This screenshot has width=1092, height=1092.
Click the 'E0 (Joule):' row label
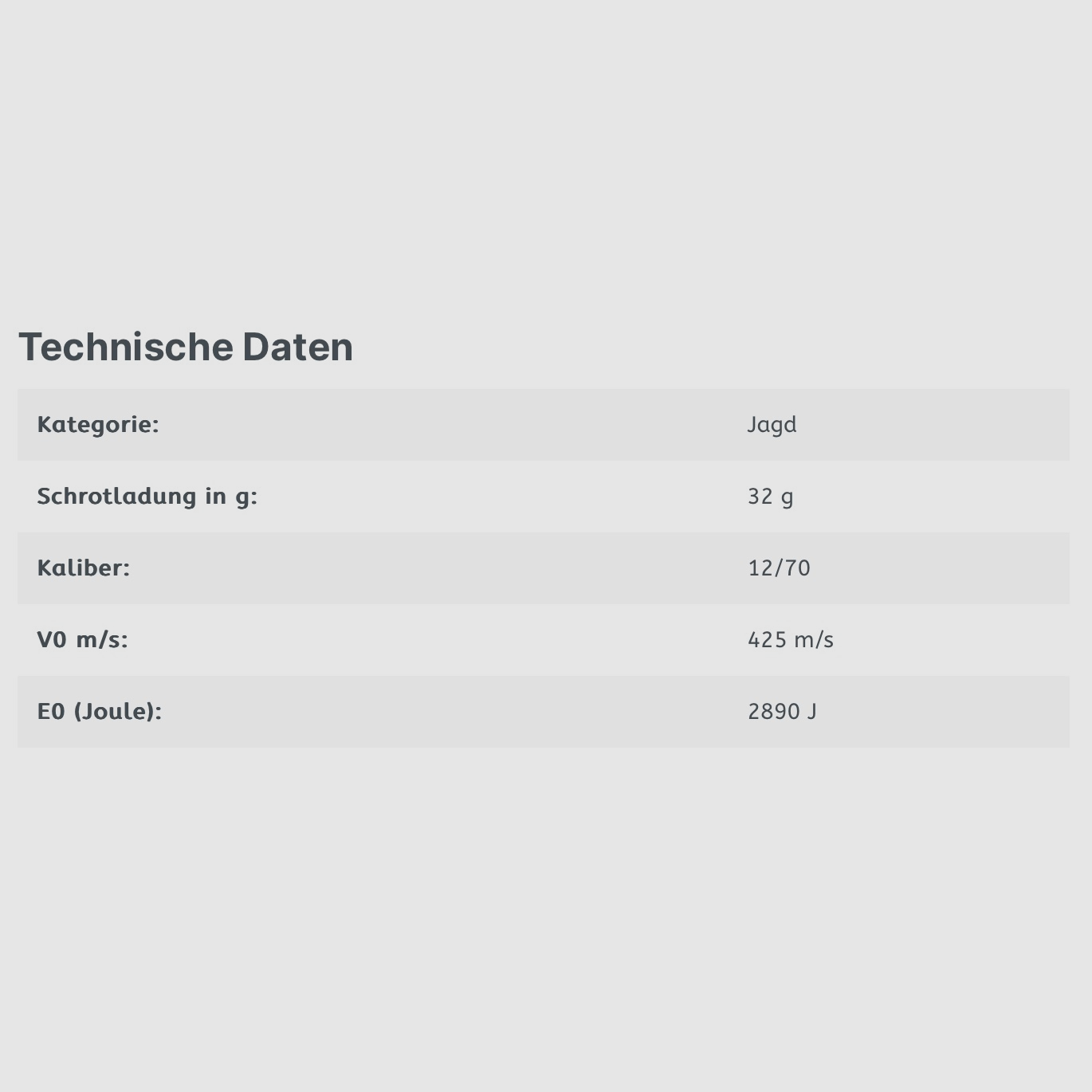point(100,711)
